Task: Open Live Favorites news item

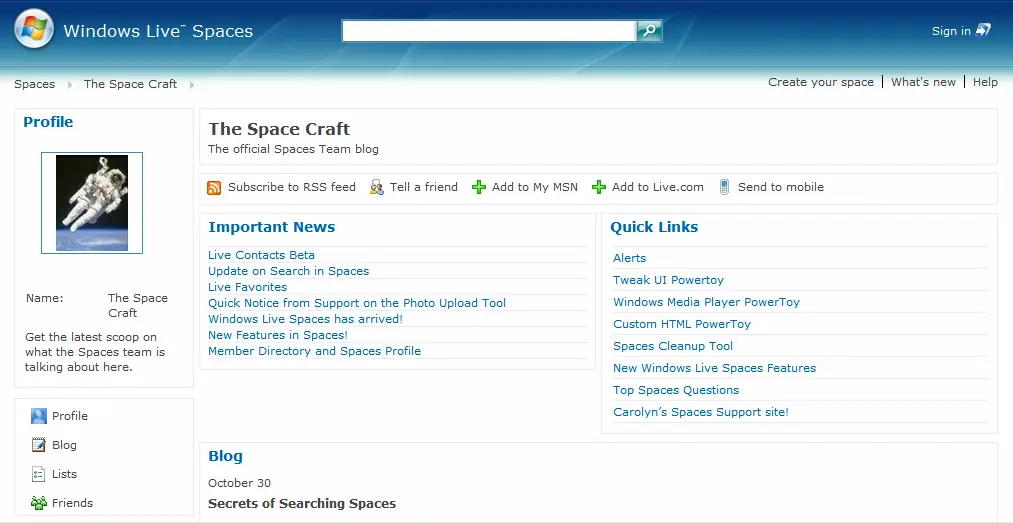Action: 247,287
